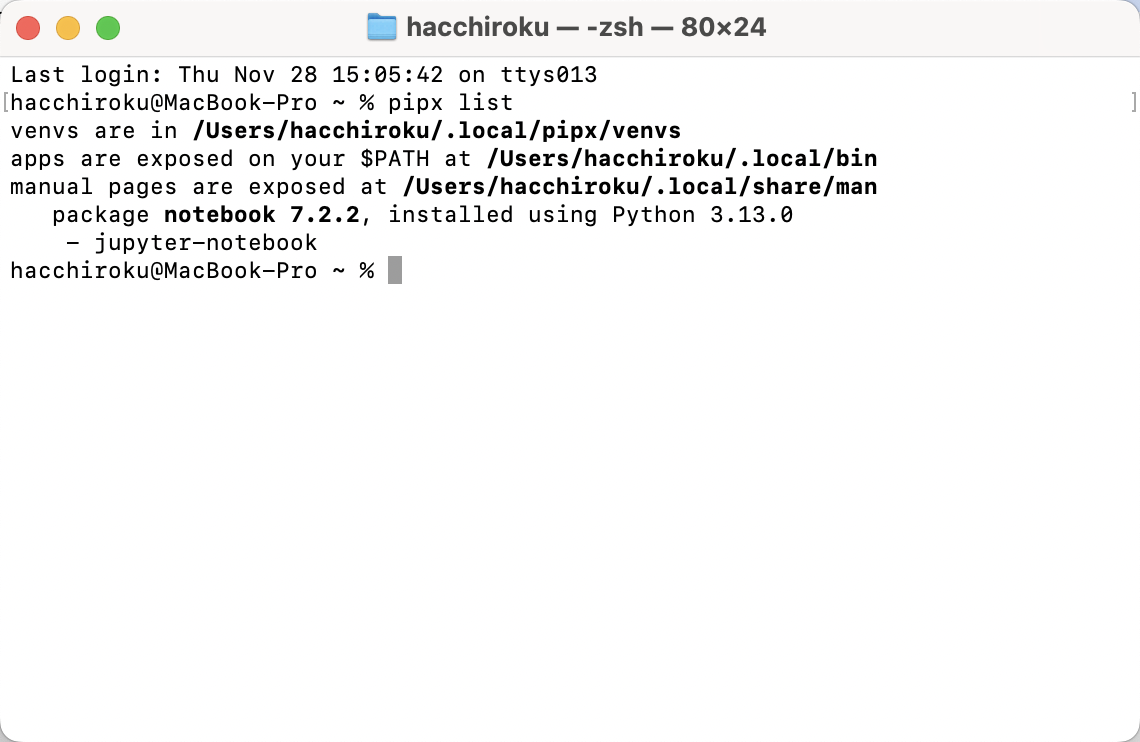
Task: Click the hacchiroku folder proxy icon in title bar
Action: point(382,28)
